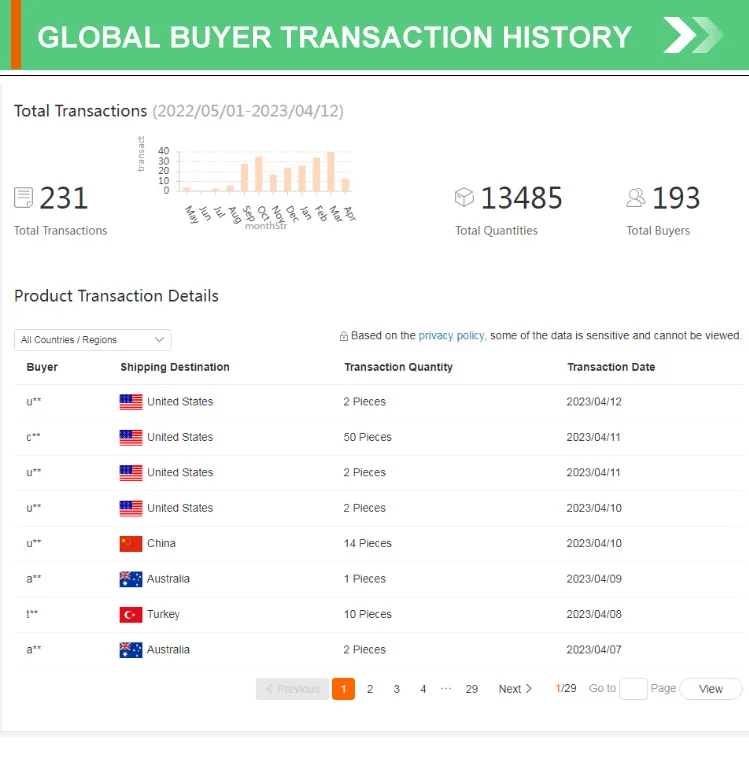
Task: Open the privacy policy link
Action: pos(451,336)
